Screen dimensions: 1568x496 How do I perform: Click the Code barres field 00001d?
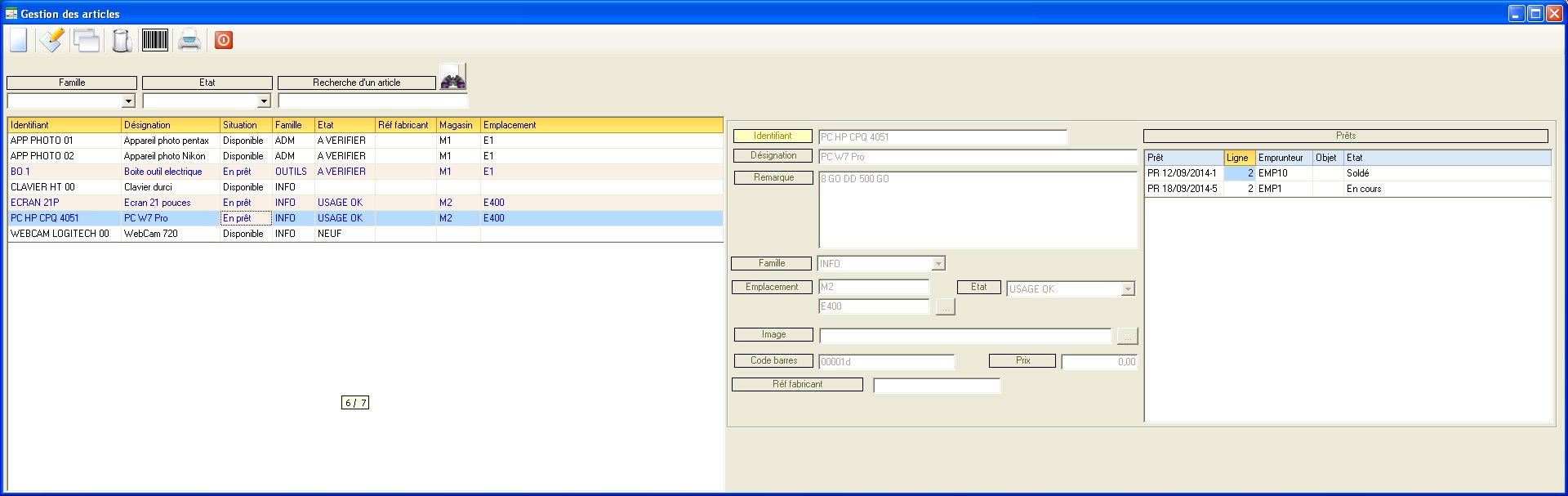(x=886, y=362)
